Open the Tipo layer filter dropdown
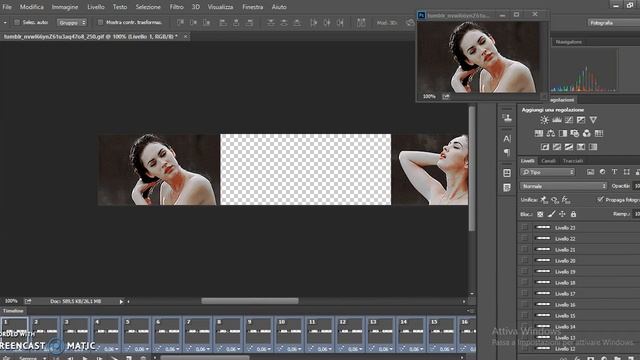 point(547,172)
